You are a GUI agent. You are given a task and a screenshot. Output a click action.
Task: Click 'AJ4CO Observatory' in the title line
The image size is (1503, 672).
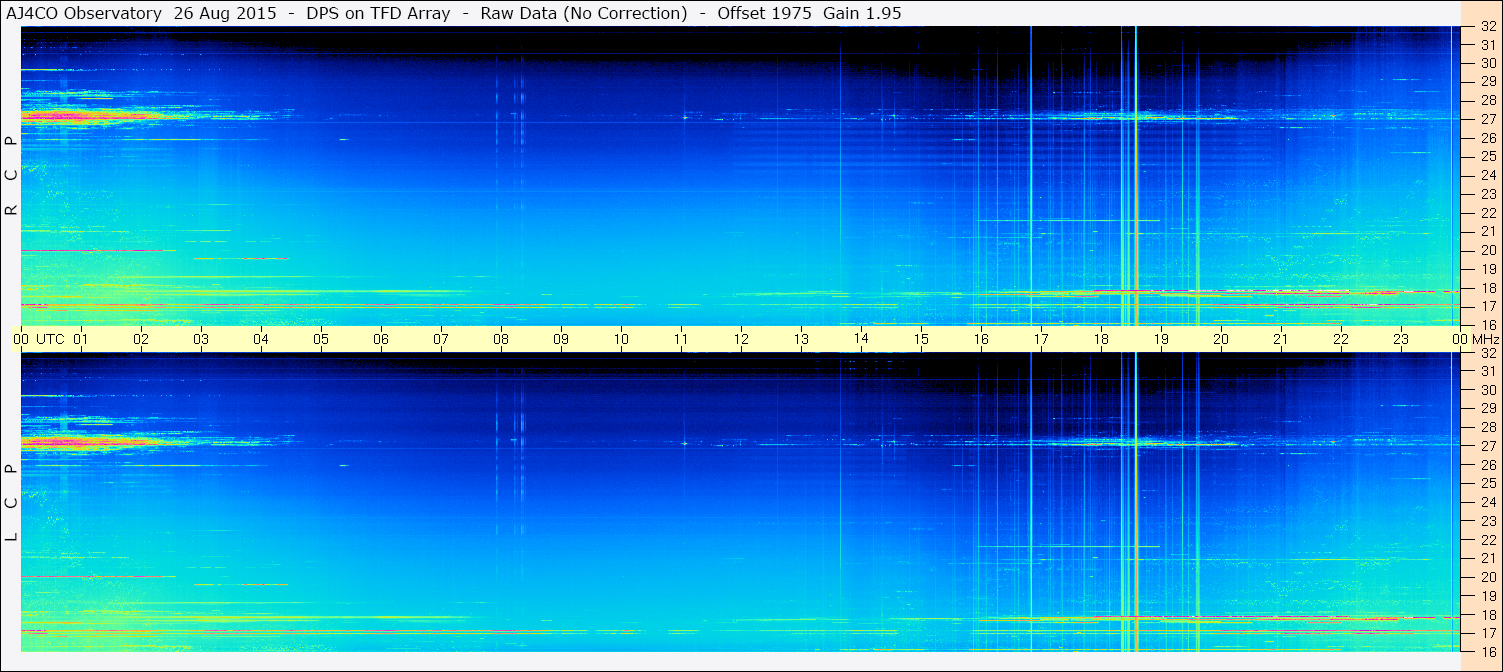click(x=84, y=13)
